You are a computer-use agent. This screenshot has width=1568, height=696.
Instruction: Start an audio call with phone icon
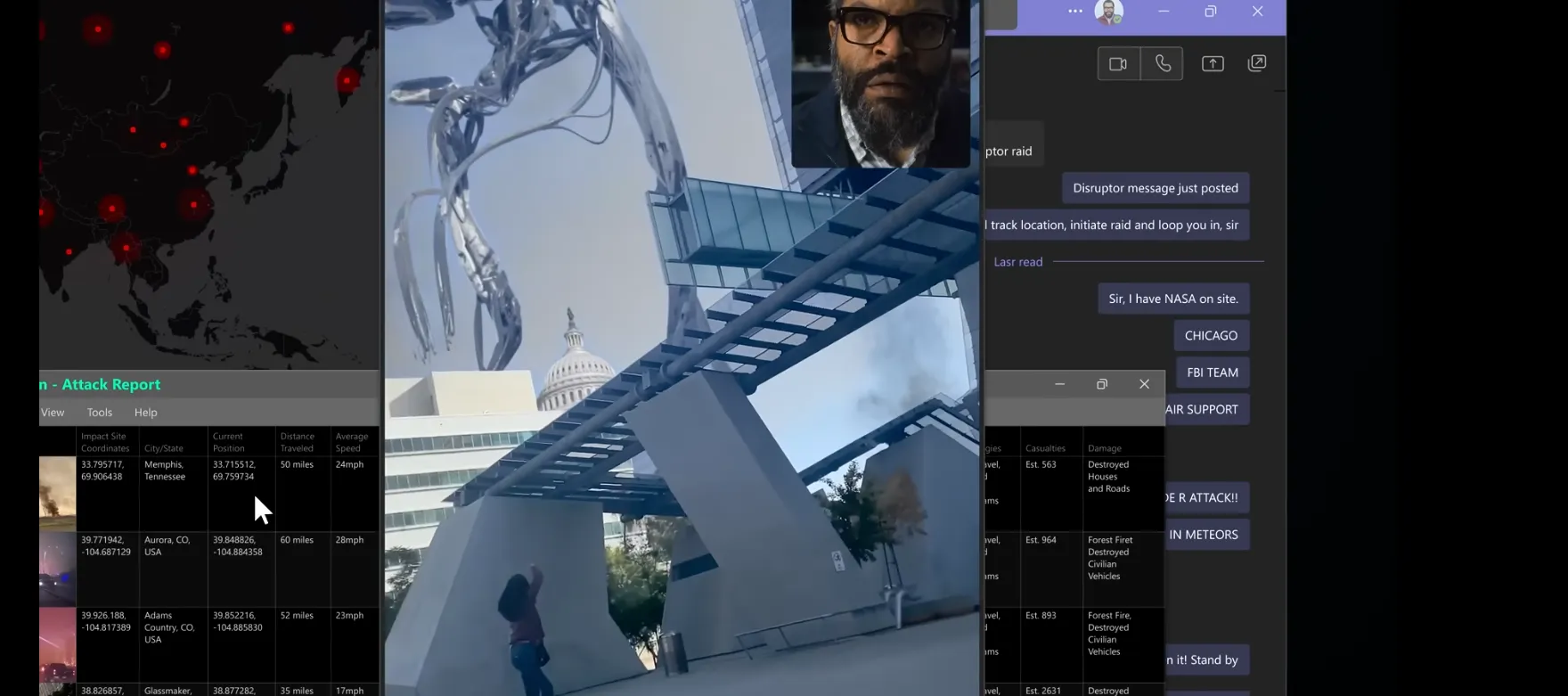click(1163, 64)
